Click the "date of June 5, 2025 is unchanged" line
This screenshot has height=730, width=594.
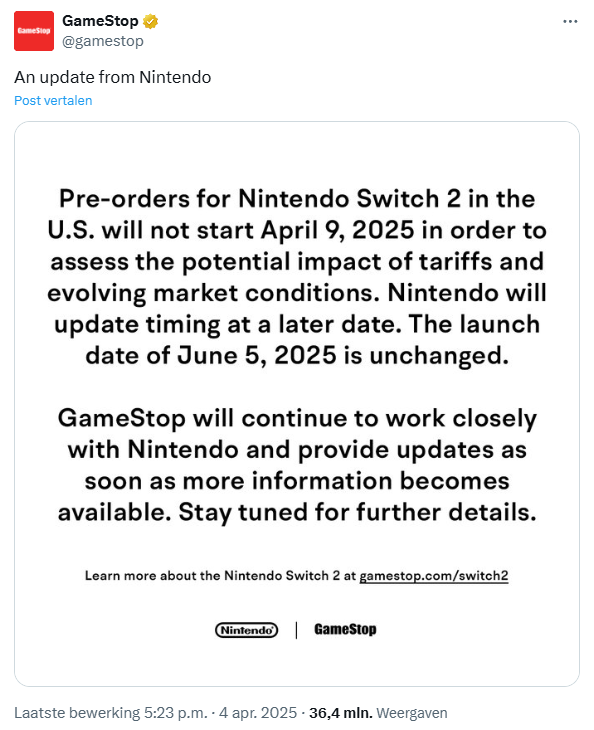coord(297,356)
